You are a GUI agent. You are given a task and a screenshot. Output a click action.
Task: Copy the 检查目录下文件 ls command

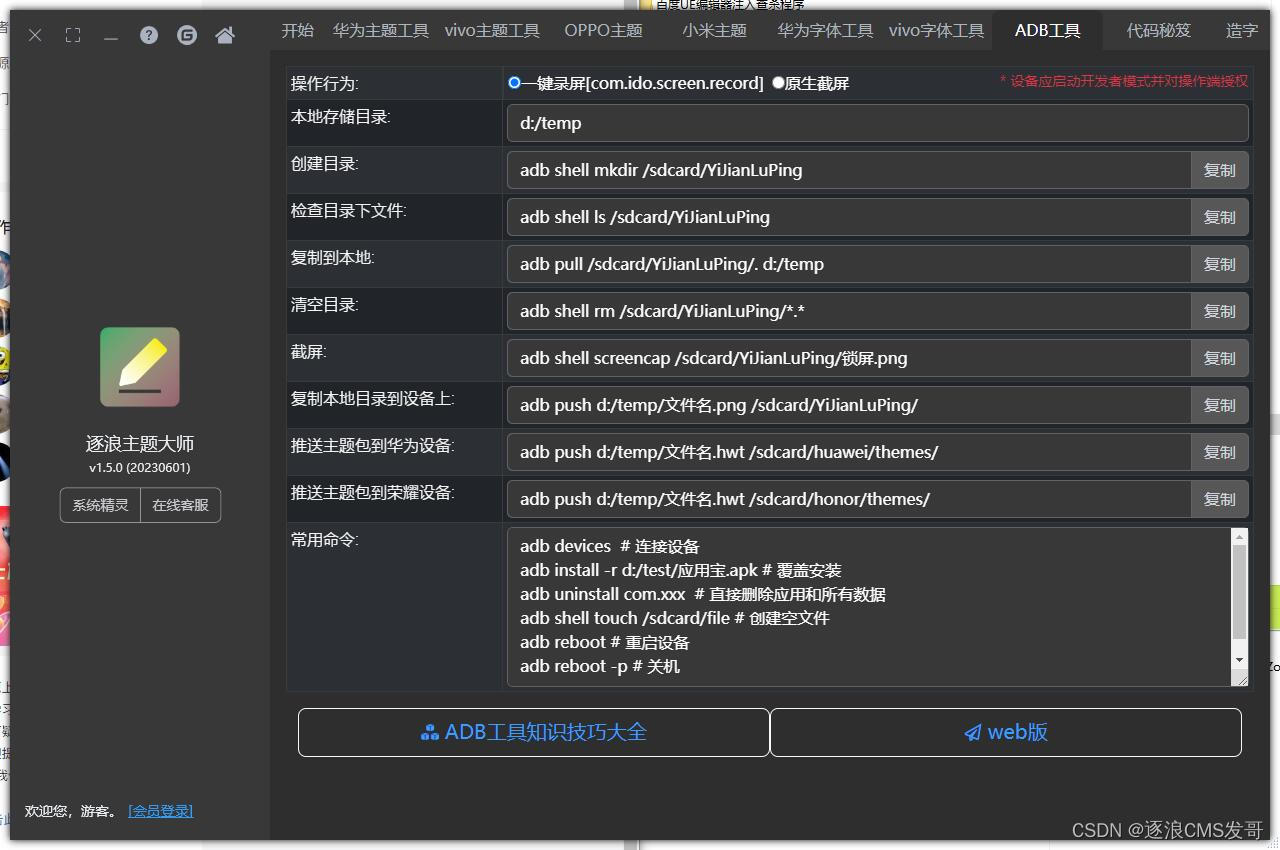pos(1219,217)
